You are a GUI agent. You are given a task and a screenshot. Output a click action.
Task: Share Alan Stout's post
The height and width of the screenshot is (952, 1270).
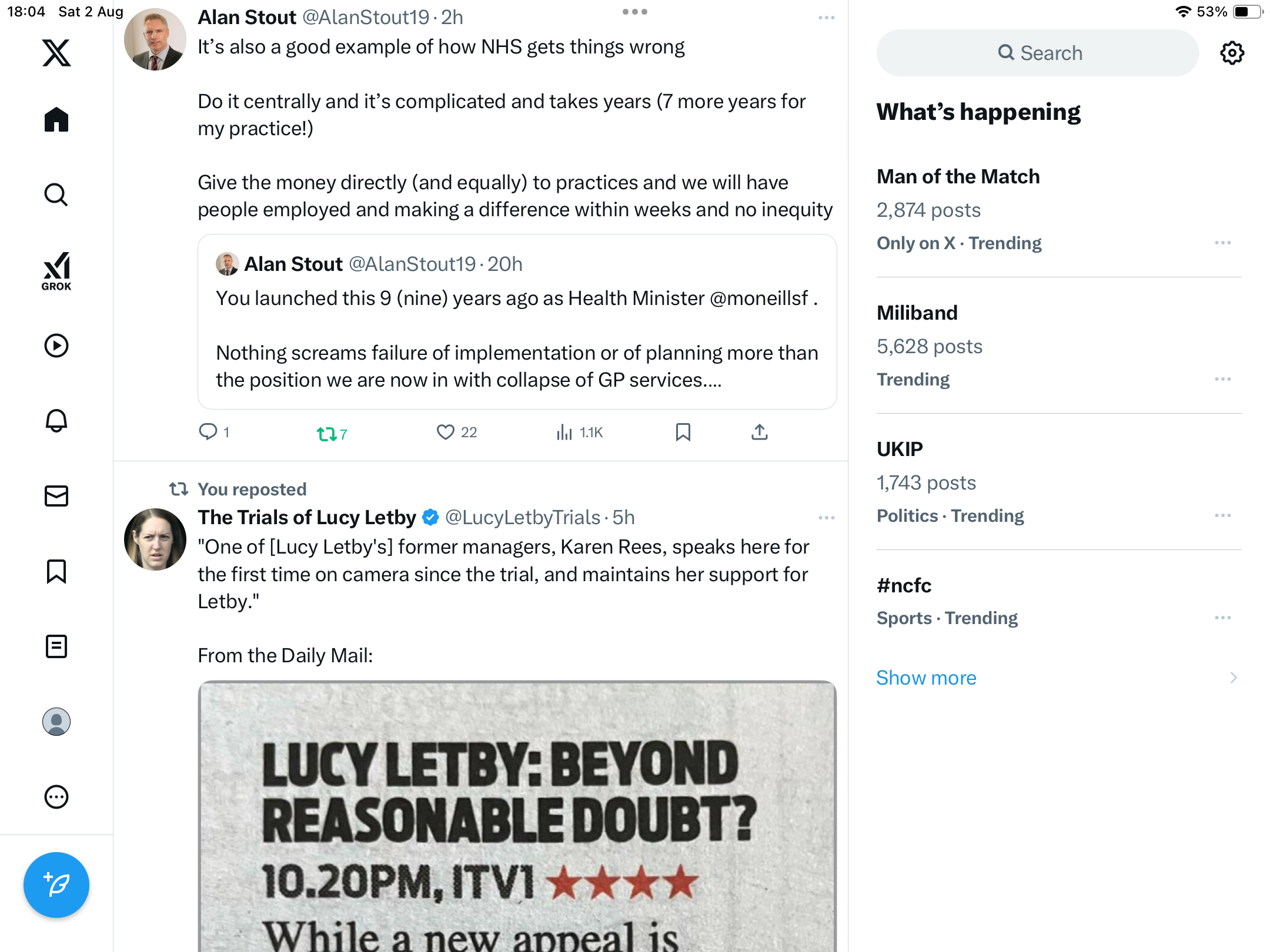760,433
